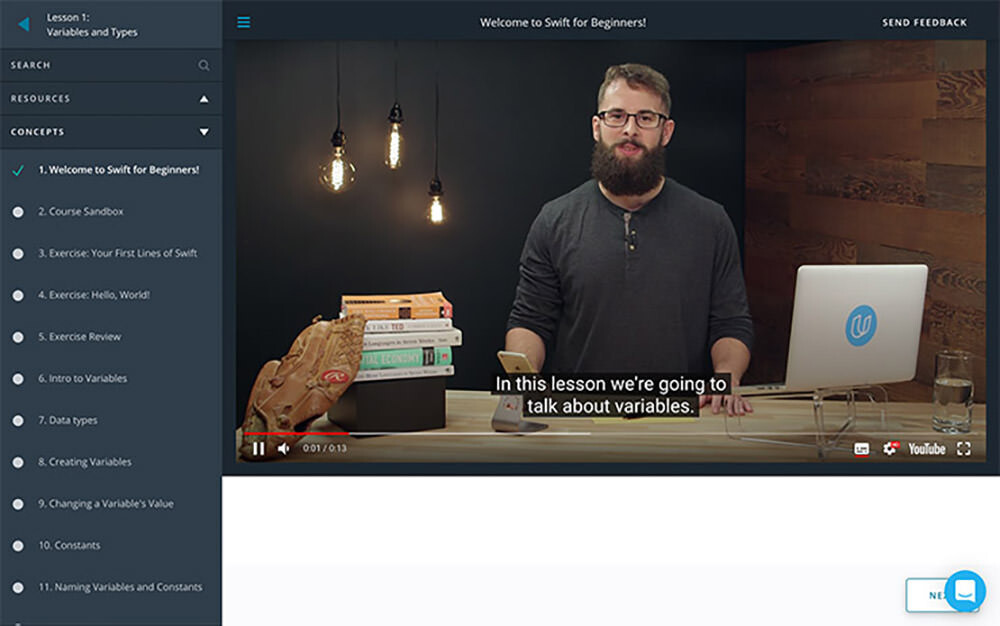Select the Constants concept item
The width and height of the screenshot is (1000, 626).
(69, 546)
